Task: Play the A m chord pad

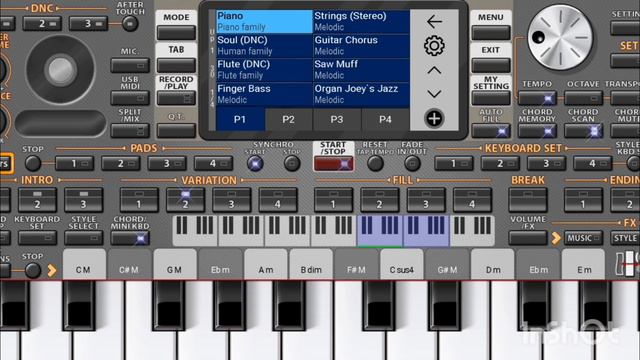Action: click(x=266, y=265)
